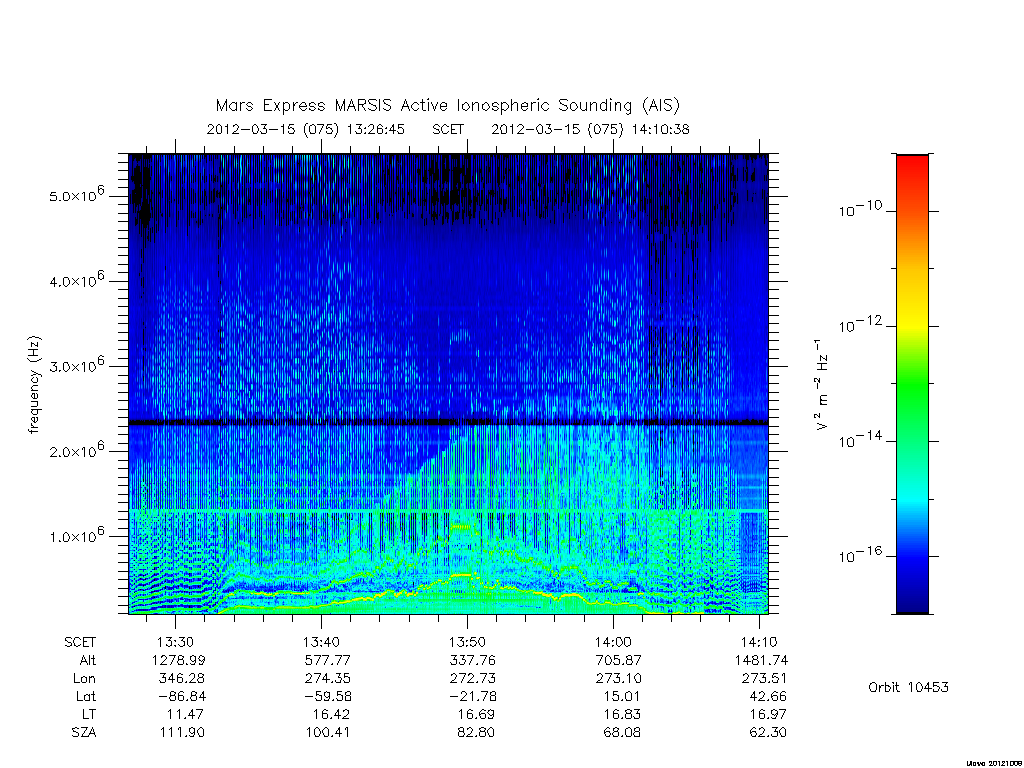Click latitude value -86.84
The height and width of the screenshot is (768, 1024).
pyautogui.click(x=182, y=696)
